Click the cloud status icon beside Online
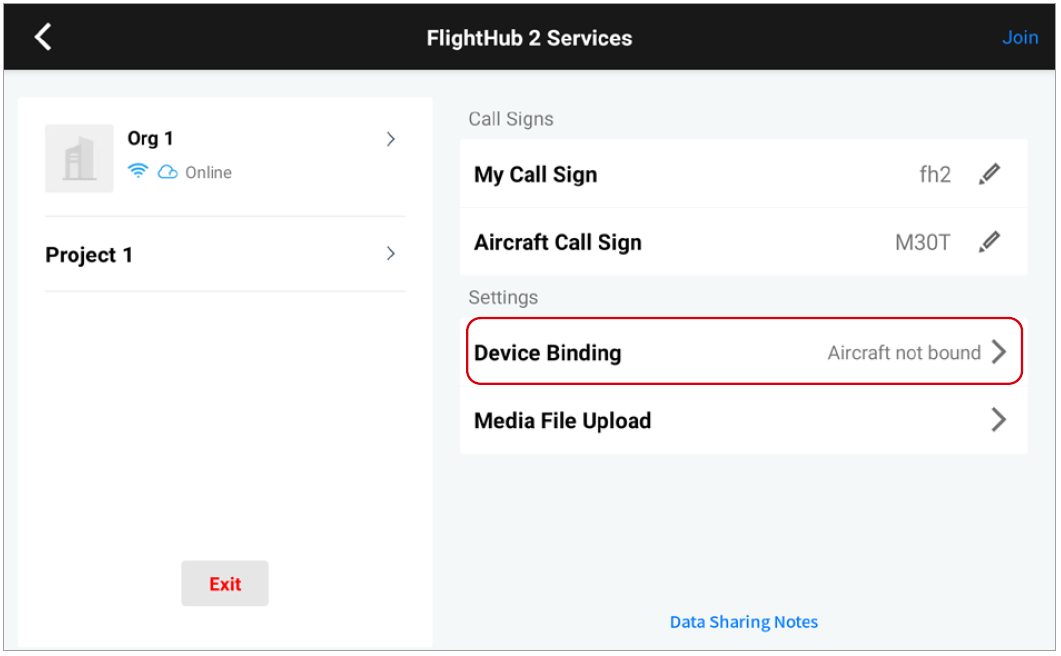Screen dimensions: 1061x656 tap(167, 172)
